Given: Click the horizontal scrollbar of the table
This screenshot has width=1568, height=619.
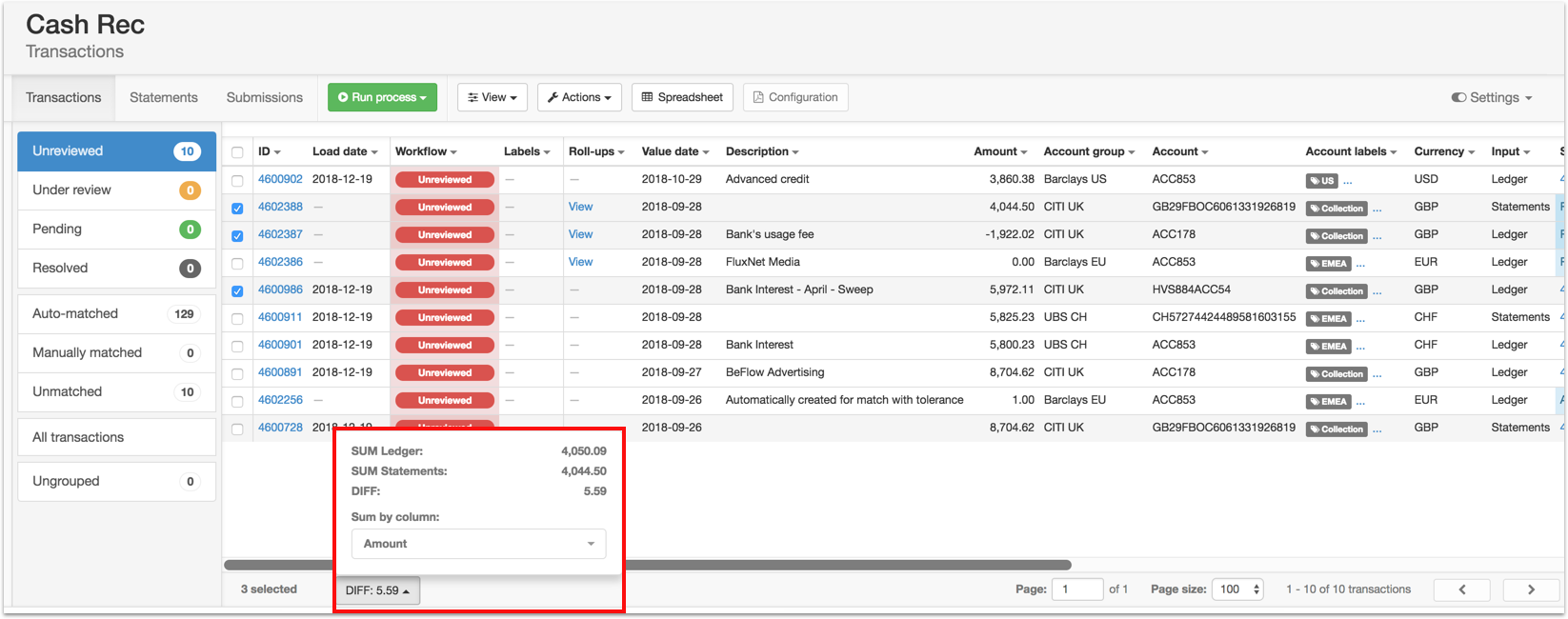Looking at the screenshot, I should pyautogui.click(x=648, y=565).
